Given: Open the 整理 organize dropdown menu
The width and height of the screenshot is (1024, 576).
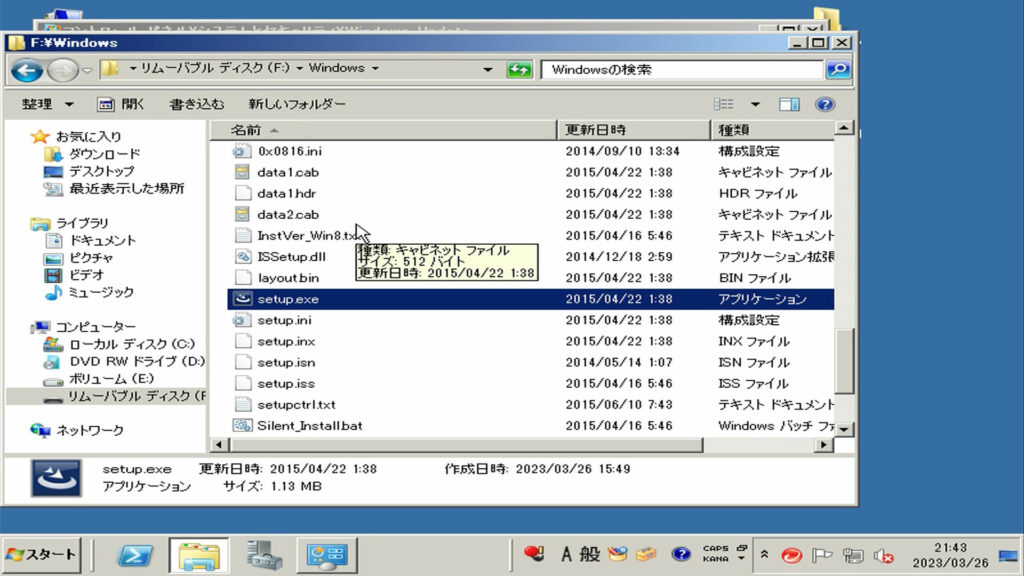Looking at the screenshot, I should click(x=48, y=104).
